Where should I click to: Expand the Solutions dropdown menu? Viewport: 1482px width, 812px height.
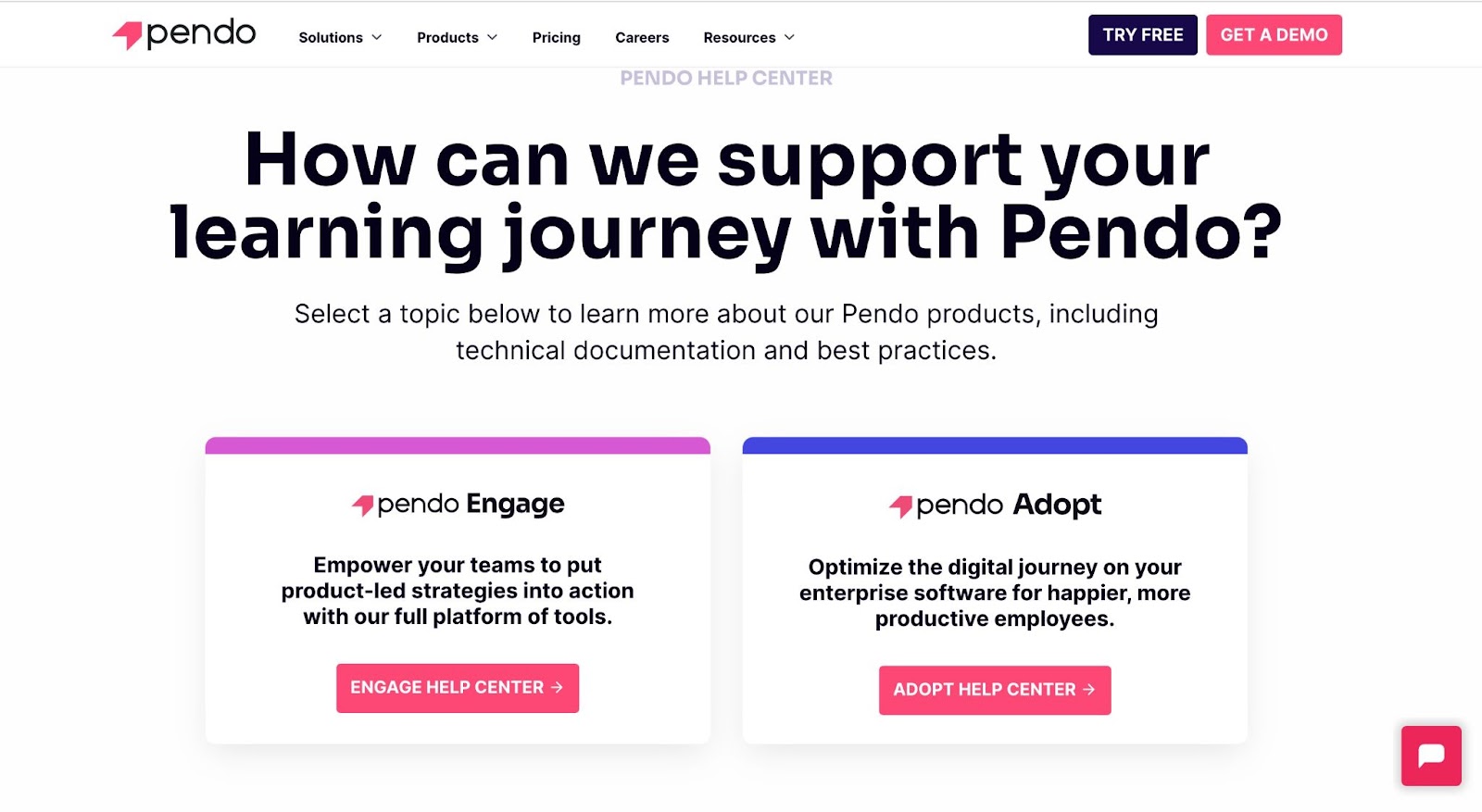[x=339, y=37]
